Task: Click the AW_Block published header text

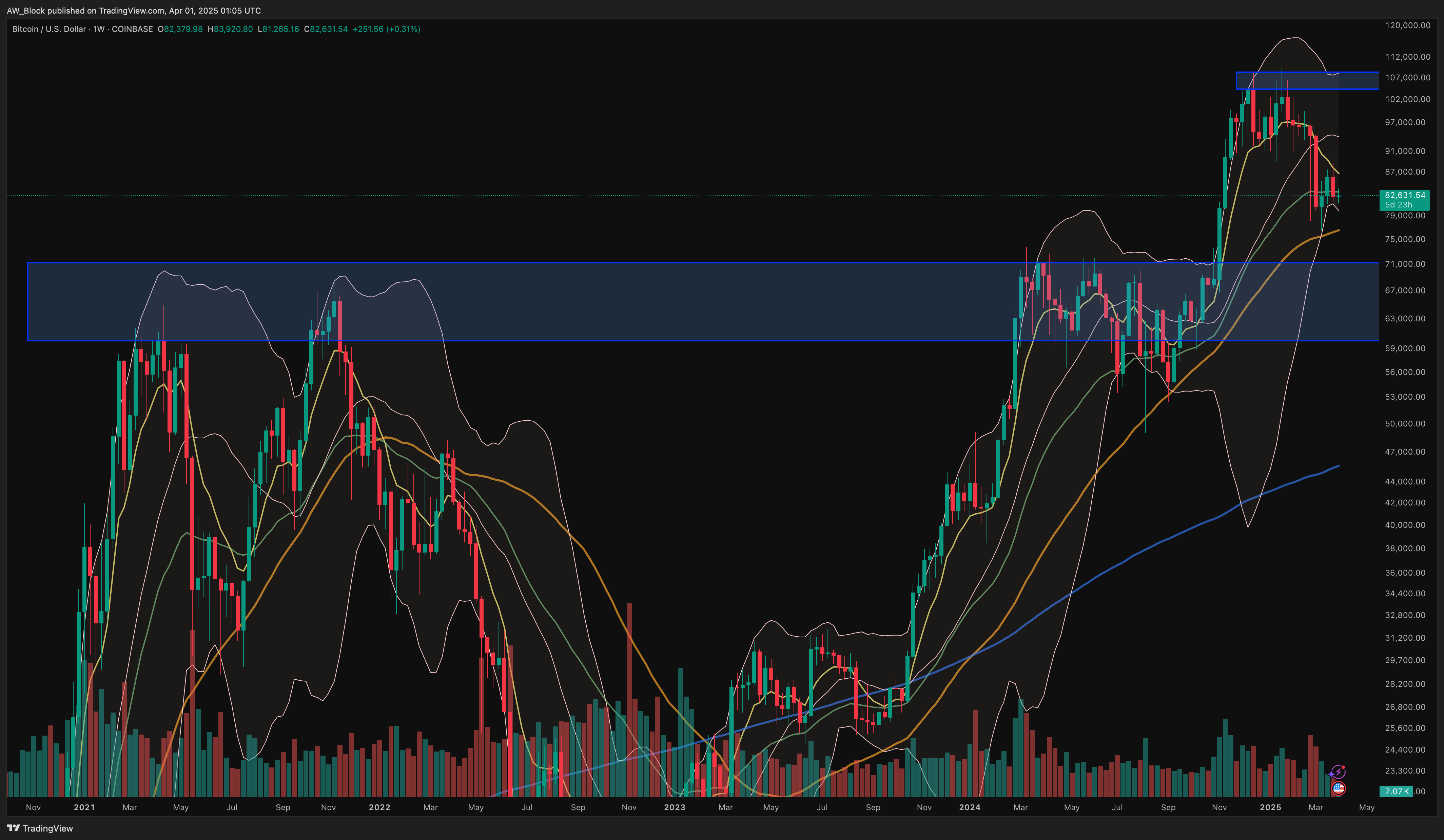Action: point(134,10)
